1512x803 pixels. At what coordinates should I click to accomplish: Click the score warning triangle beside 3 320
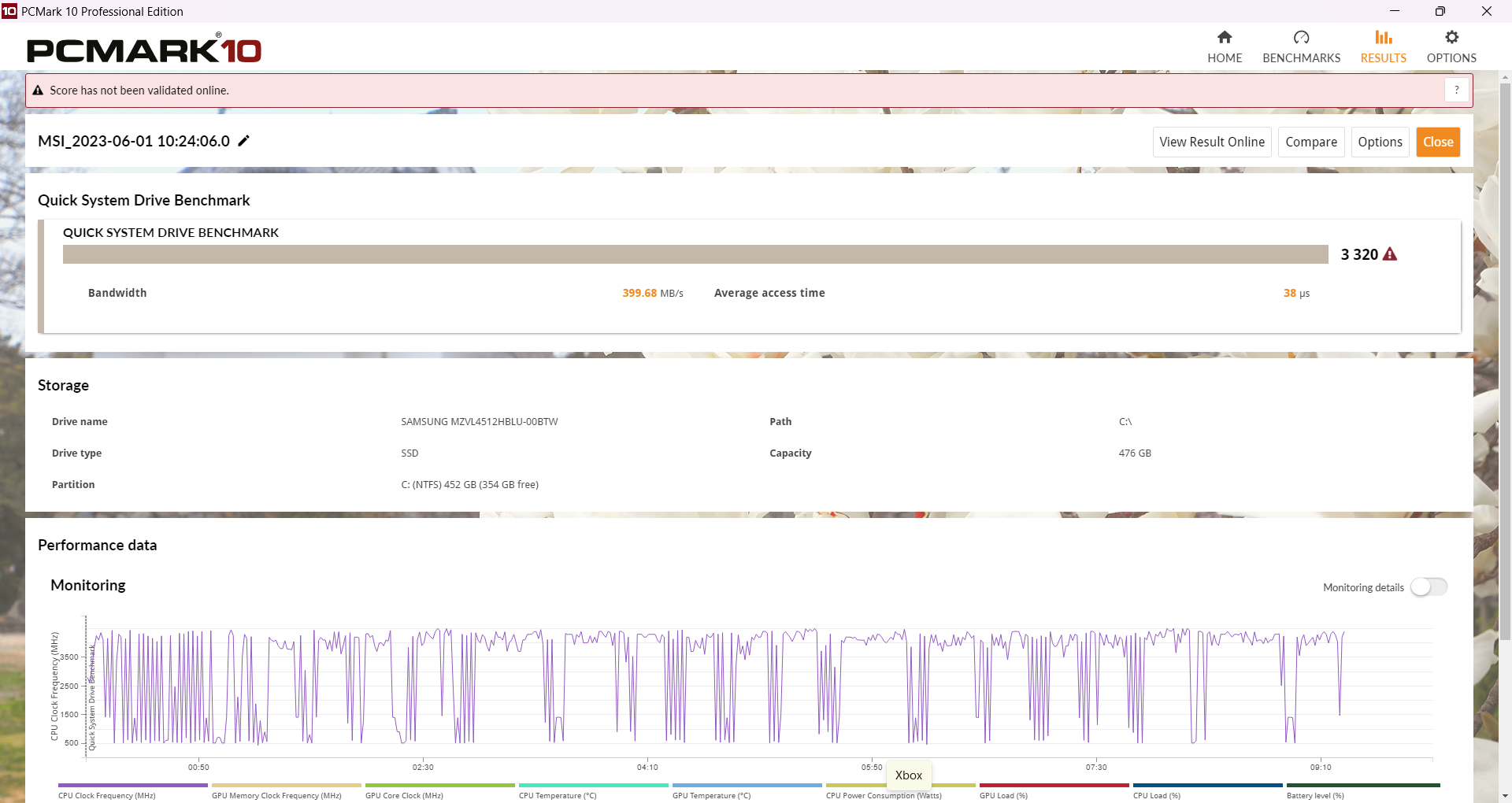click(x=1390, y=254)
